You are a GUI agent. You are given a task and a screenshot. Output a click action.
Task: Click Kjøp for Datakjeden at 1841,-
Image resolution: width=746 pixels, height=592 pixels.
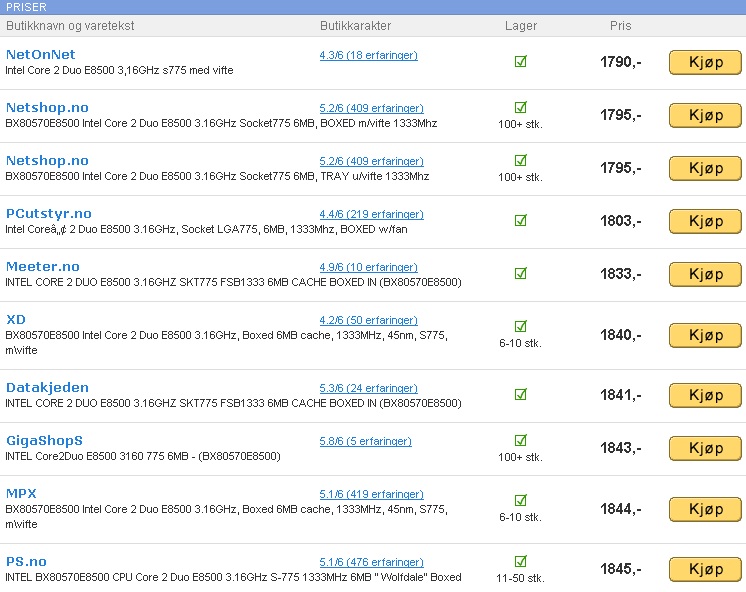705,395
